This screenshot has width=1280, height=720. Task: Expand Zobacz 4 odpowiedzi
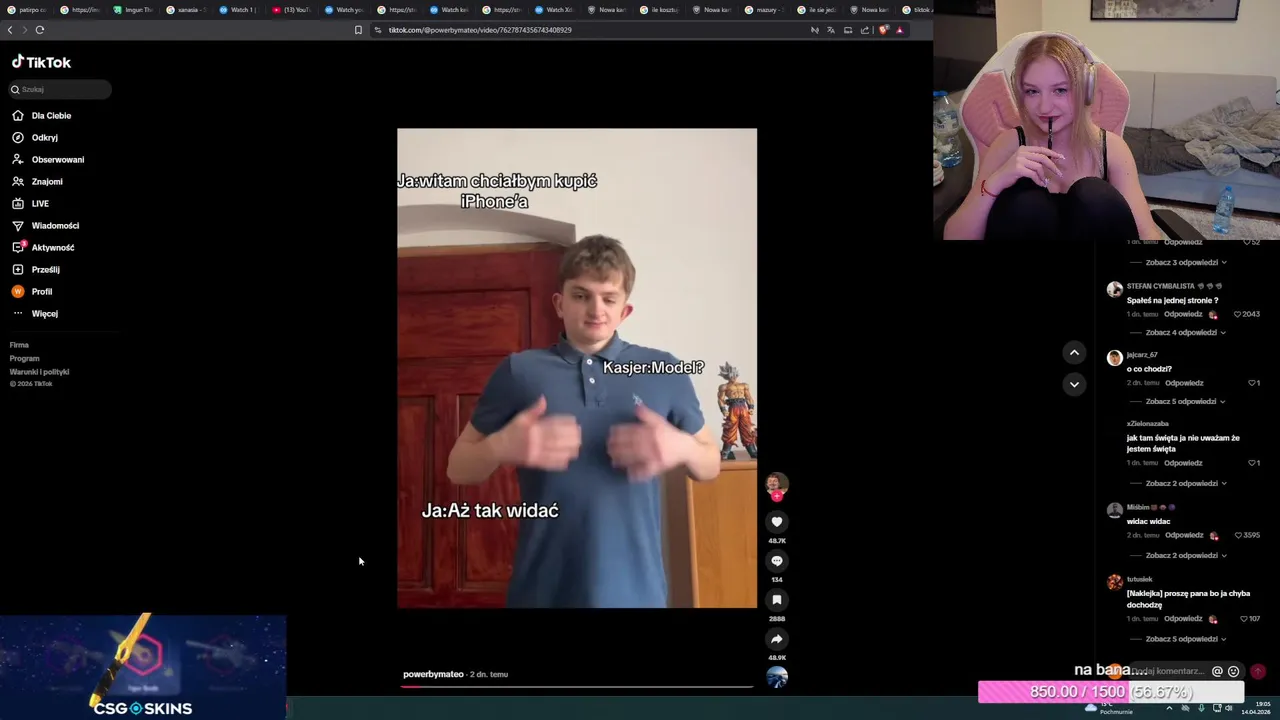1186,333
